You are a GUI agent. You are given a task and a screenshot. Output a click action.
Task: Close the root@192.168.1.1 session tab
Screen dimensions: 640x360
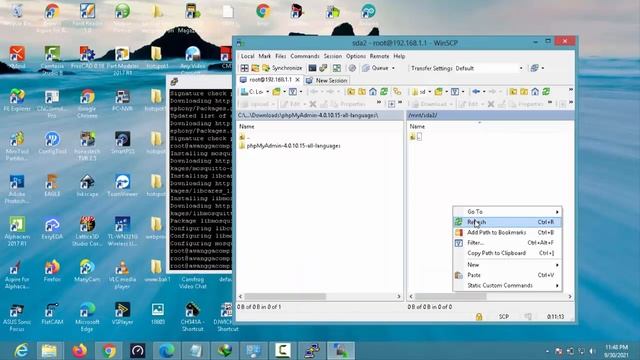298,80
